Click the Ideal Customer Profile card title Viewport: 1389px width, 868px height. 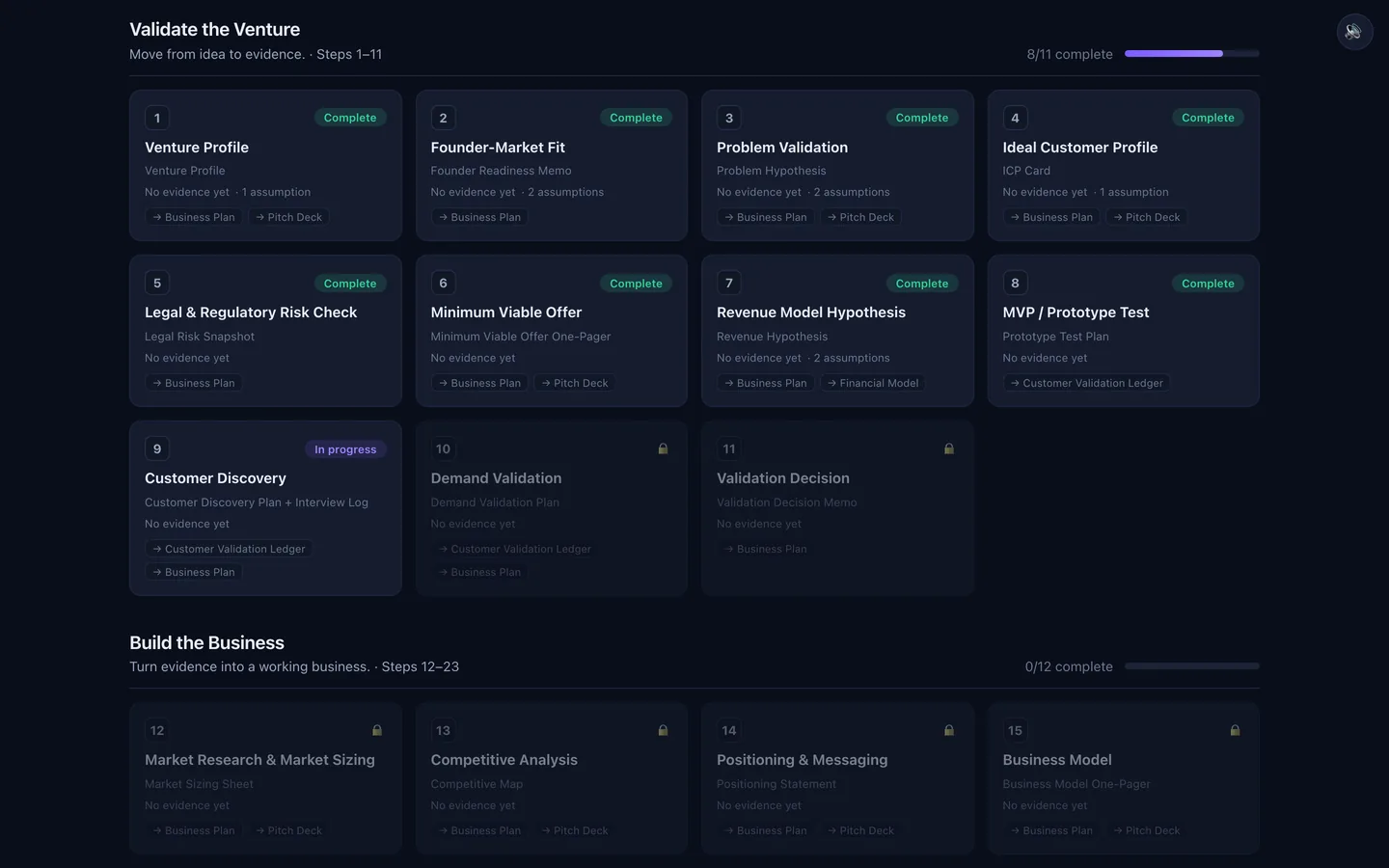tap(1080, 148)
